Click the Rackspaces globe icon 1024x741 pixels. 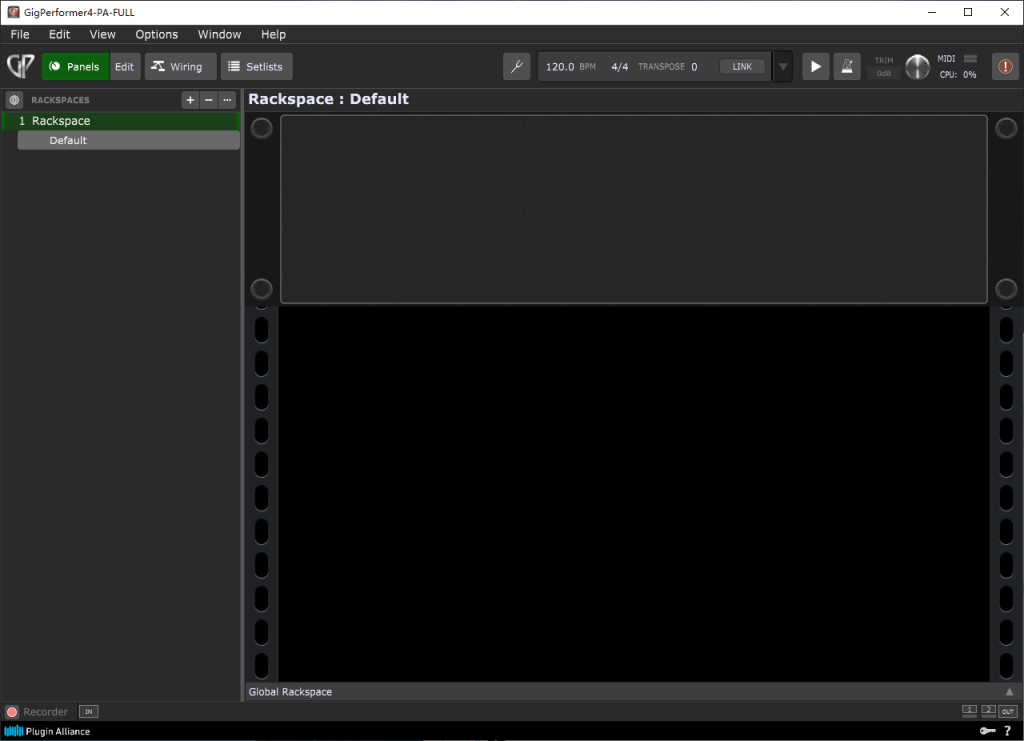[14, 100]
